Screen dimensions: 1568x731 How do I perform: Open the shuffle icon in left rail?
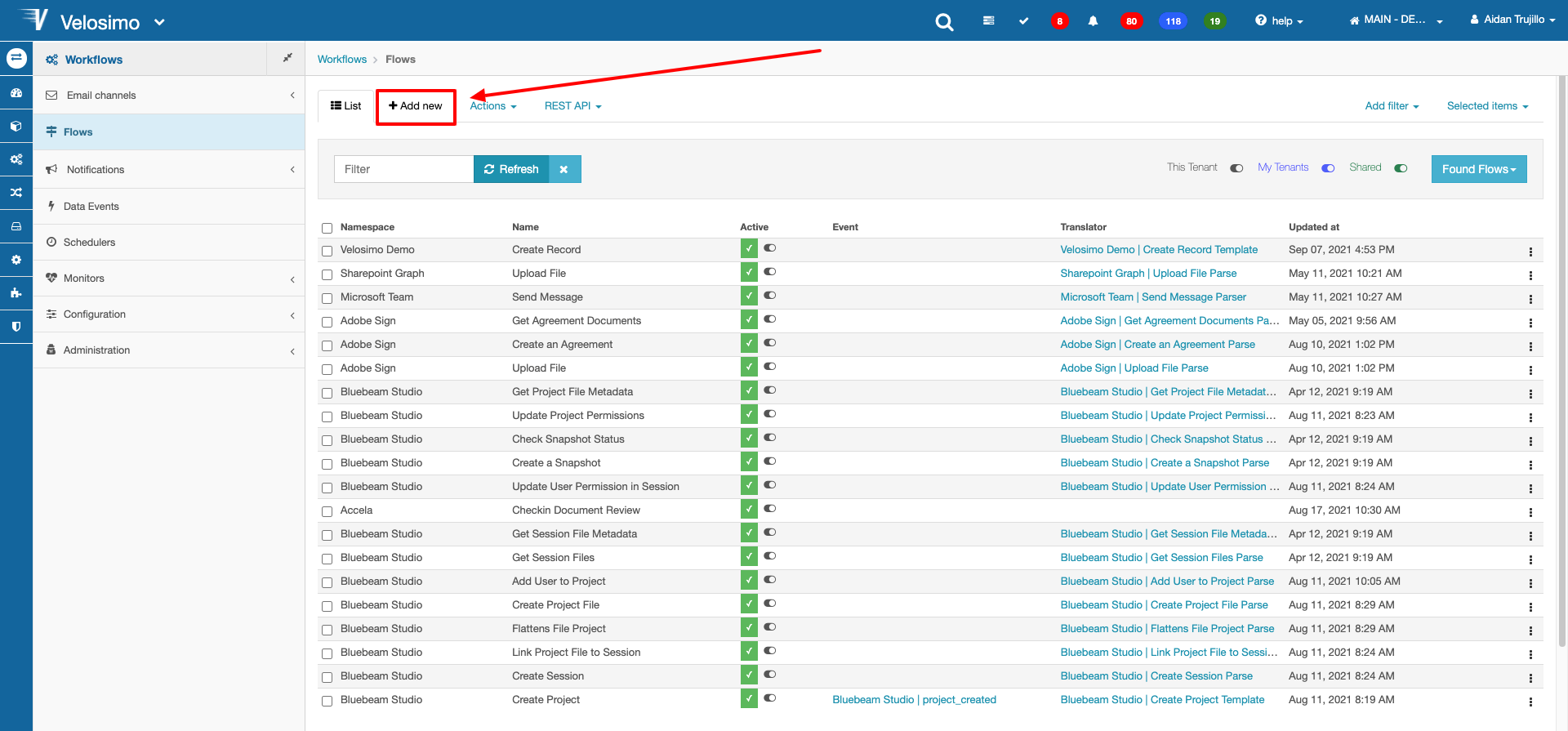[x=16, y=193]
